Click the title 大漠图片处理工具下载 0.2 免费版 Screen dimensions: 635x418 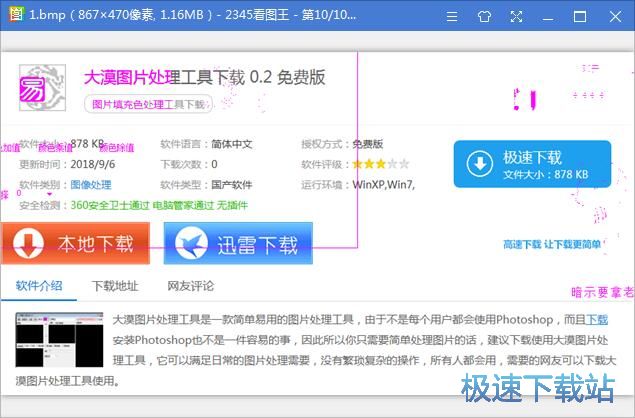click(205, 77)
